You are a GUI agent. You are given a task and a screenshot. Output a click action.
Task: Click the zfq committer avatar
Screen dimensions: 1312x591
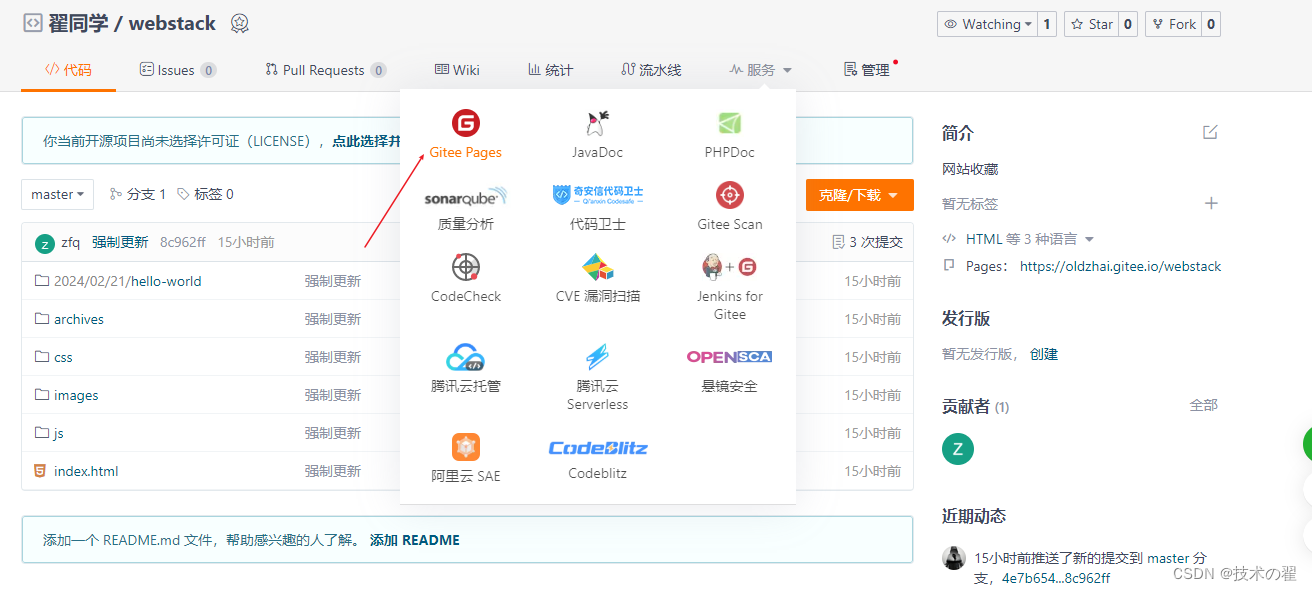tap(45, 243)
